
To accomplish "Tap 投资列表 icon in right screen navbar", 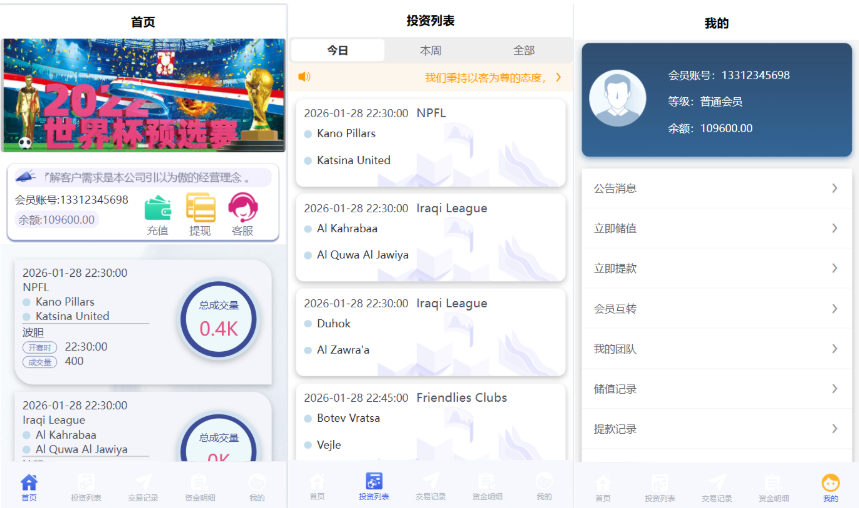I will pyautogui.click(x=660, y=483).
